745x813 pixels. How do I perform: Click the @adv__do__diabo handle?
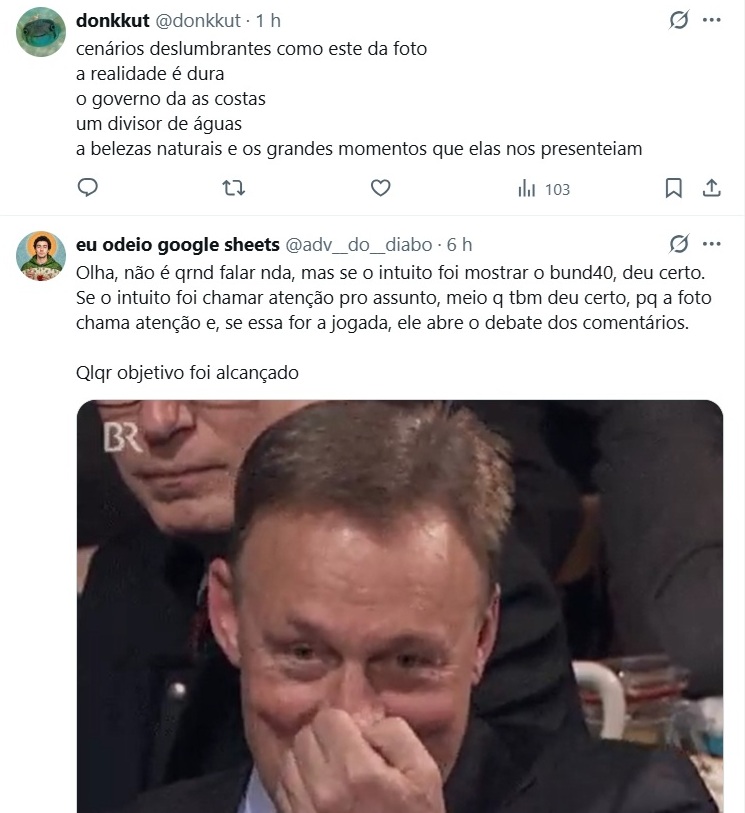click(x=360, y=245)
